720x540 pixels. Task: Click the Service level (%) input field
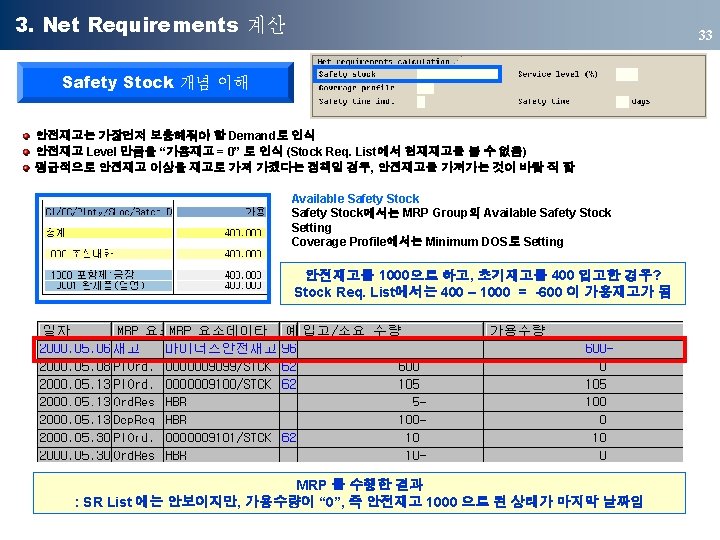point(626,74)
